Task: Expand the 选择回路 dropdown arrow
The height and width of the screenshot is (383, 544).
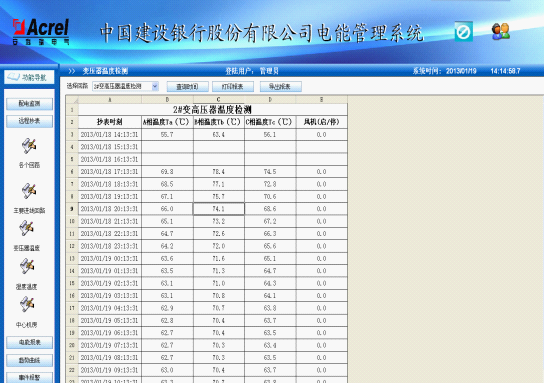Action: tap(155, 86)
